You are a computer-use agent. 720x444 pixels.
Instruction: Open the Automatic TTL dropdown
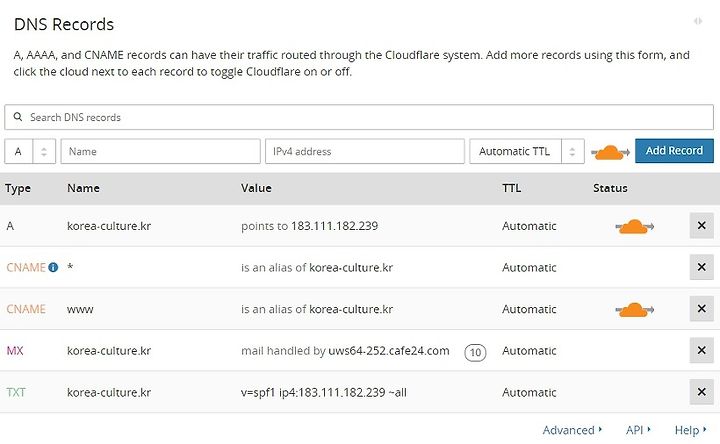pos(527,152)
